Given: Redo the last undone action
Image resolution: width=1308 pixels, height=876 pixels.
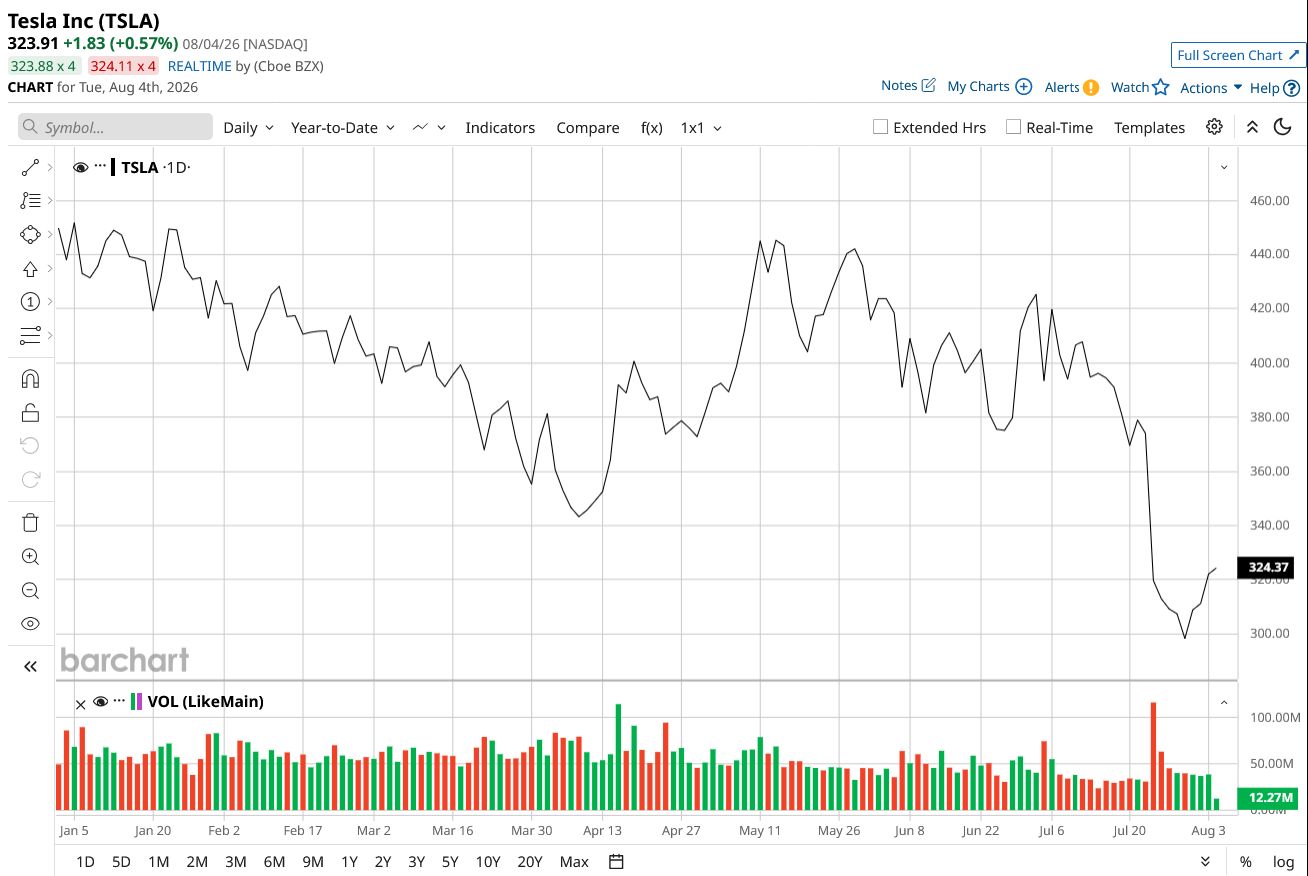Looking at the screenshot, I should tap(30, 479).
